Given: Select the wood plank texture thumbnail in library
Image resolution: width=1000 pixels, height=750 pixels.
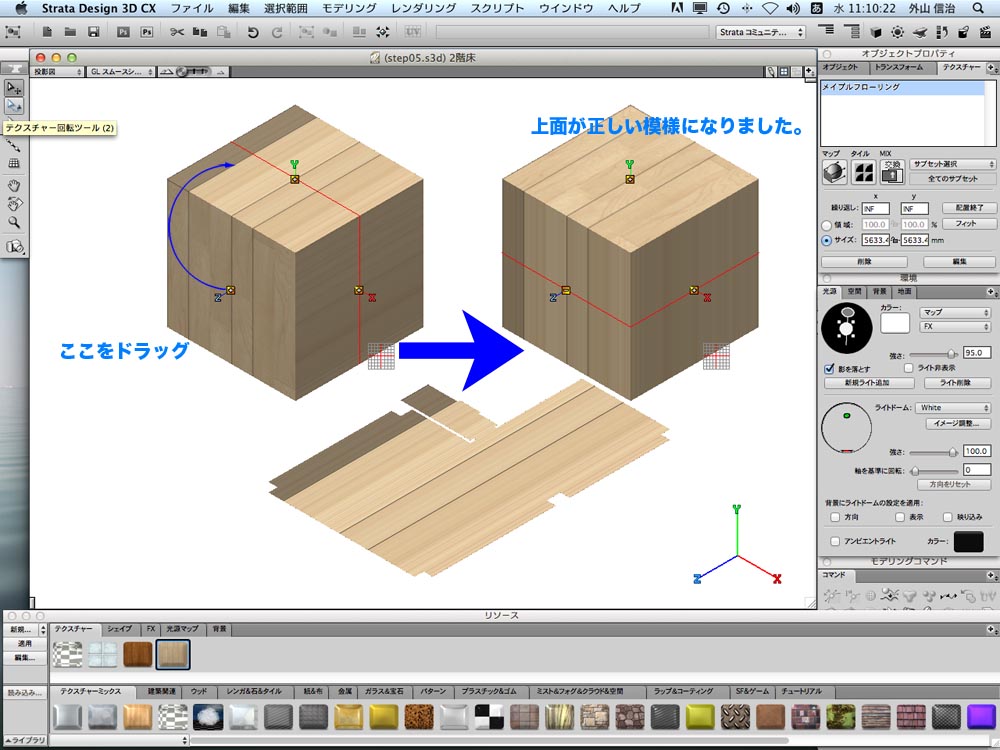Looking at the screenshot, I should [x=138, y=717].
